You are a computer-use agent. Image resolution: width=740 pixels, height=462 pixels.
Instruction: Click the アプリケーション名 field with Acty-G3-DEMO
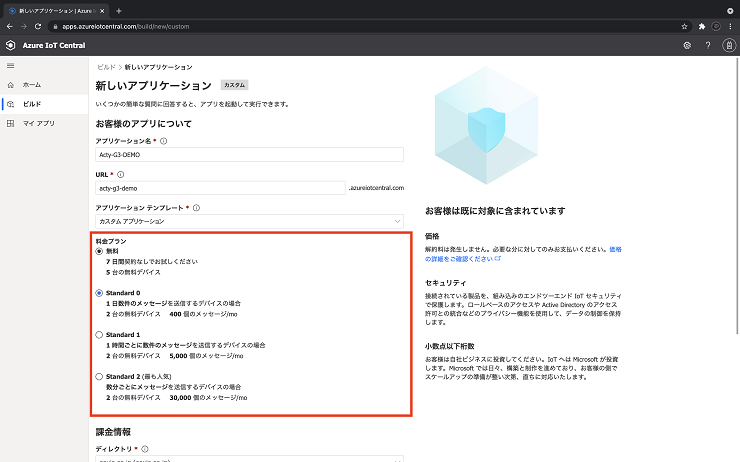coord(249,155)
